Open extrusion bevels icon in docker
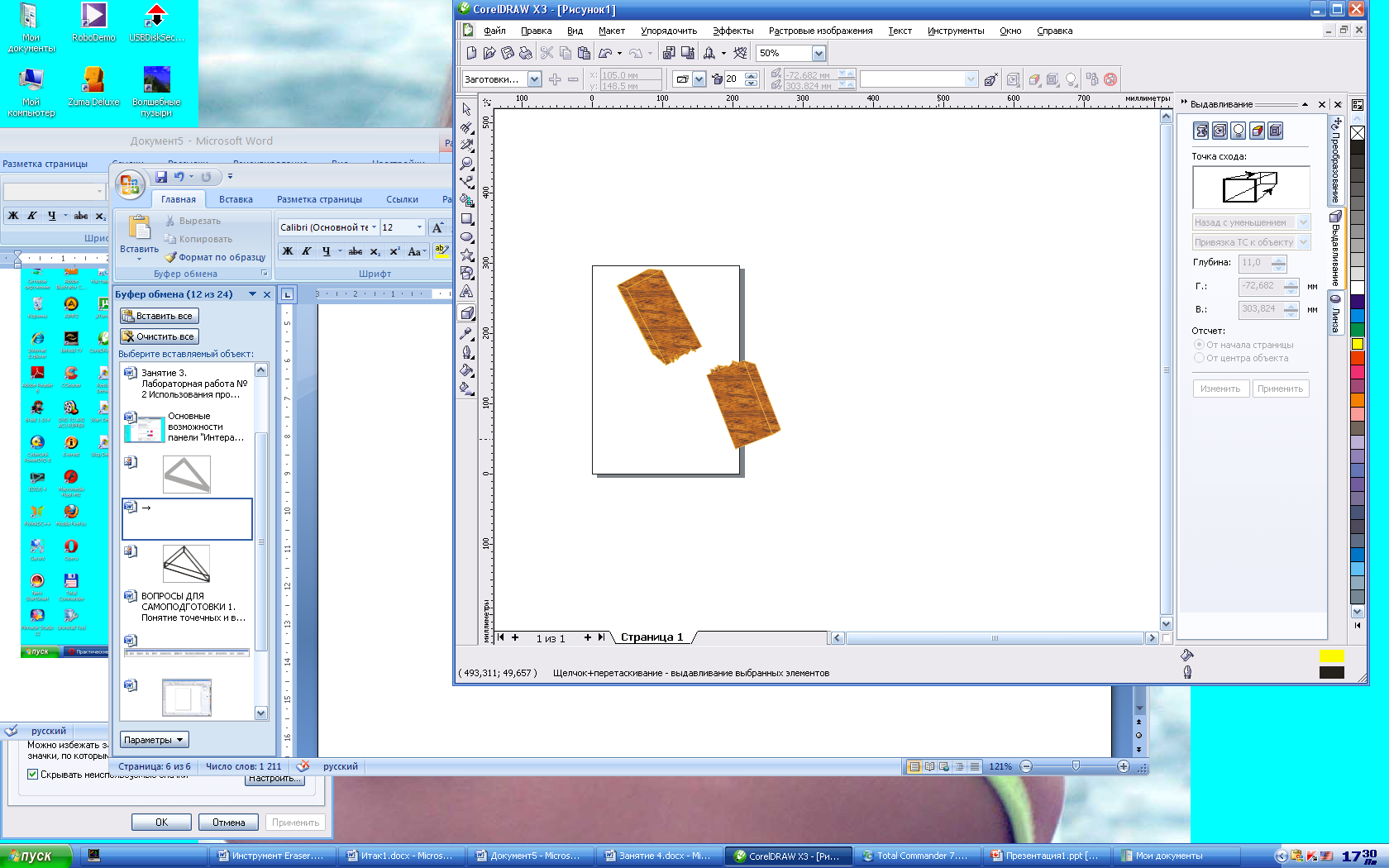 1276,131
